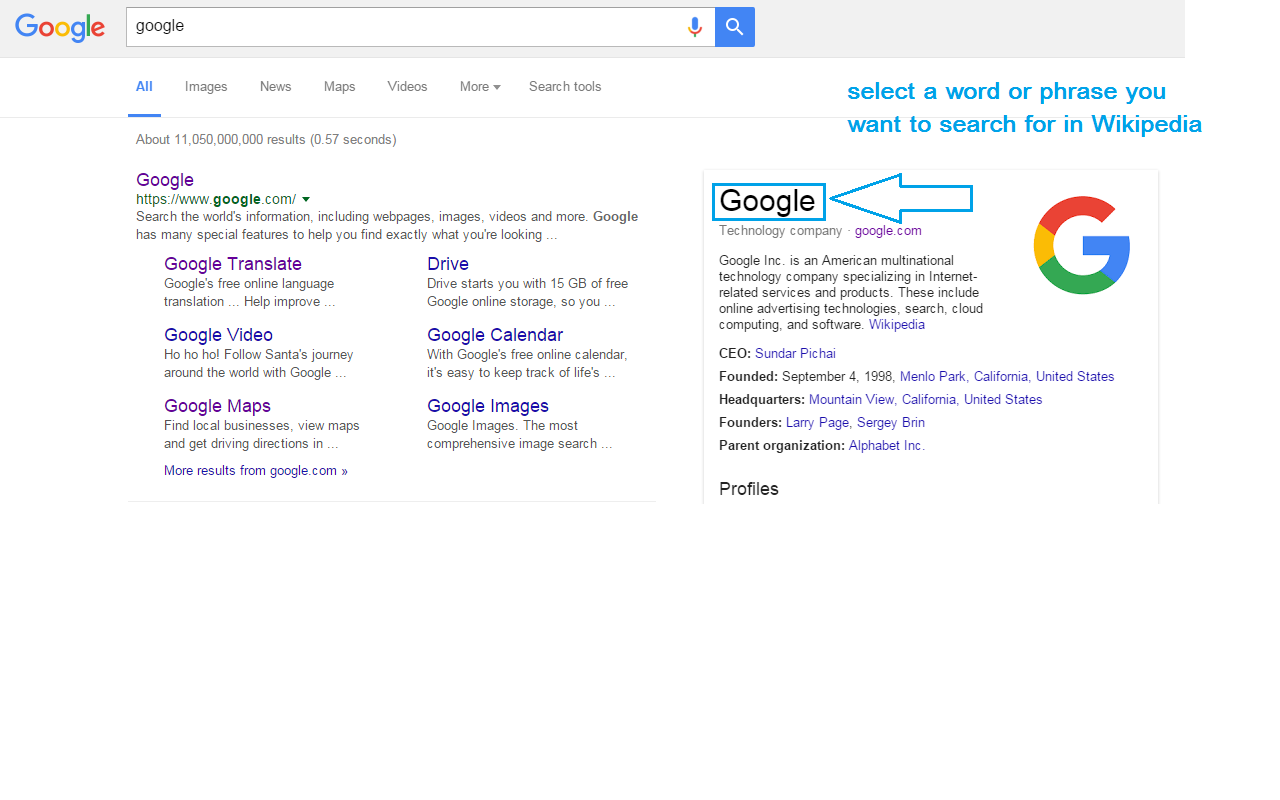Open the Google Maps sitelink
The width and height of the screenshot is (1280, 800).
coord(217,406)
